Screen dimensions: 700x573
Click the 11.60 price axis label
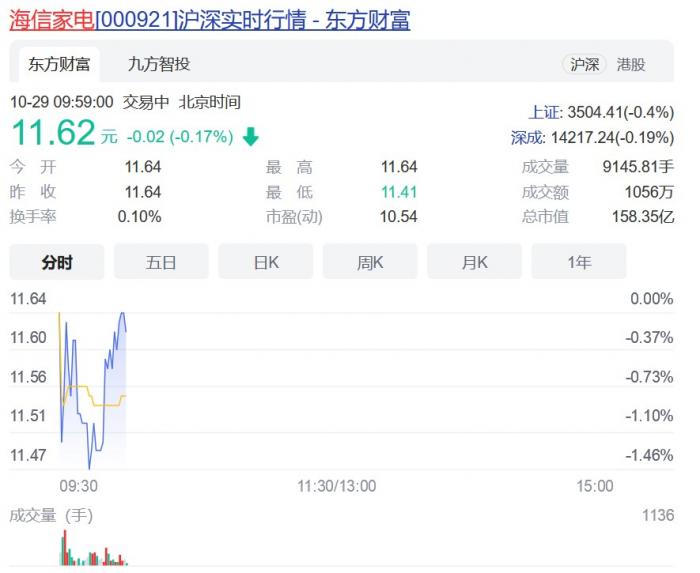click(x=28, y=337)
